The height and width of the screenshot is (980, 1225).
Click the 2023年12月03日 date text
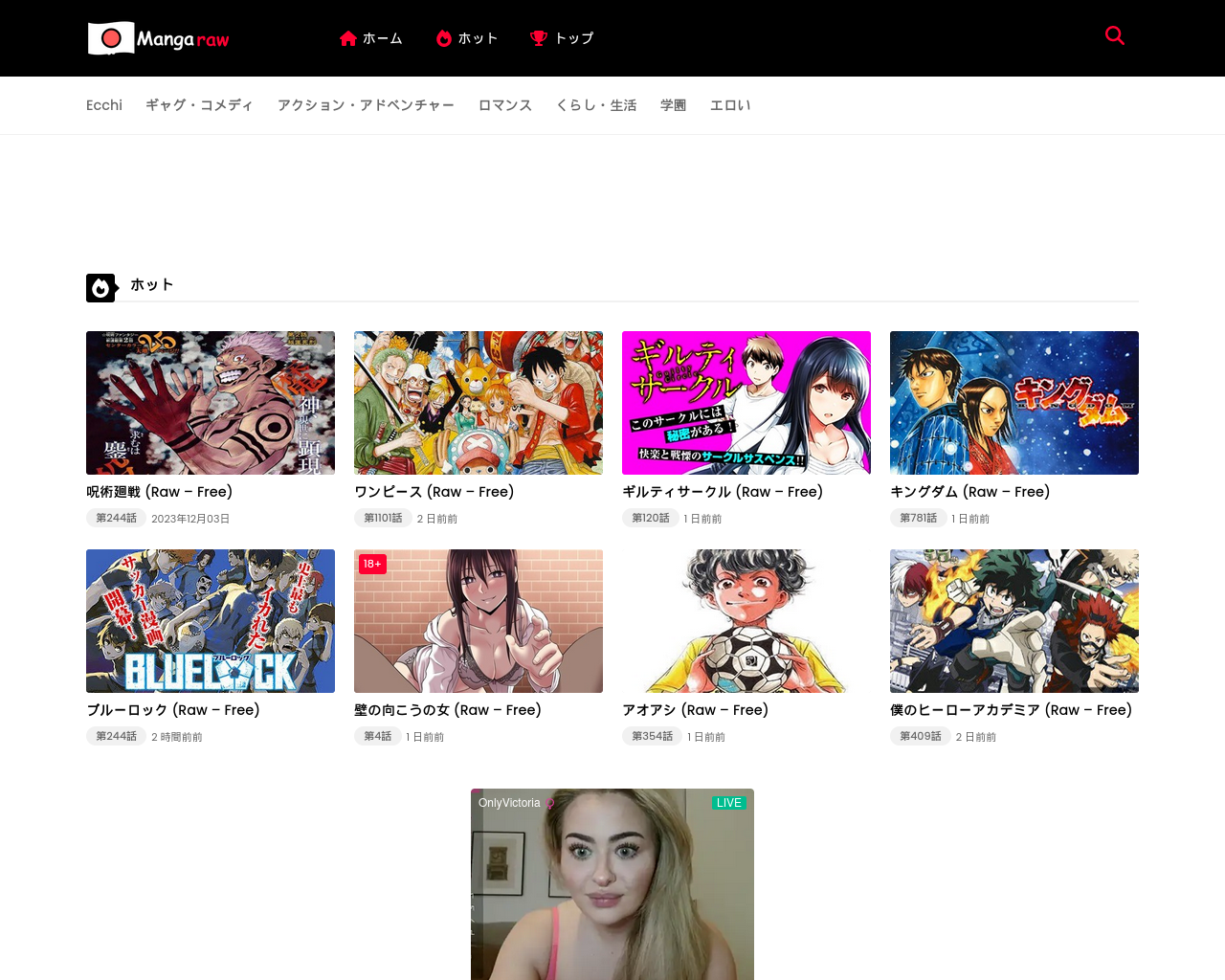coord(190,519)
